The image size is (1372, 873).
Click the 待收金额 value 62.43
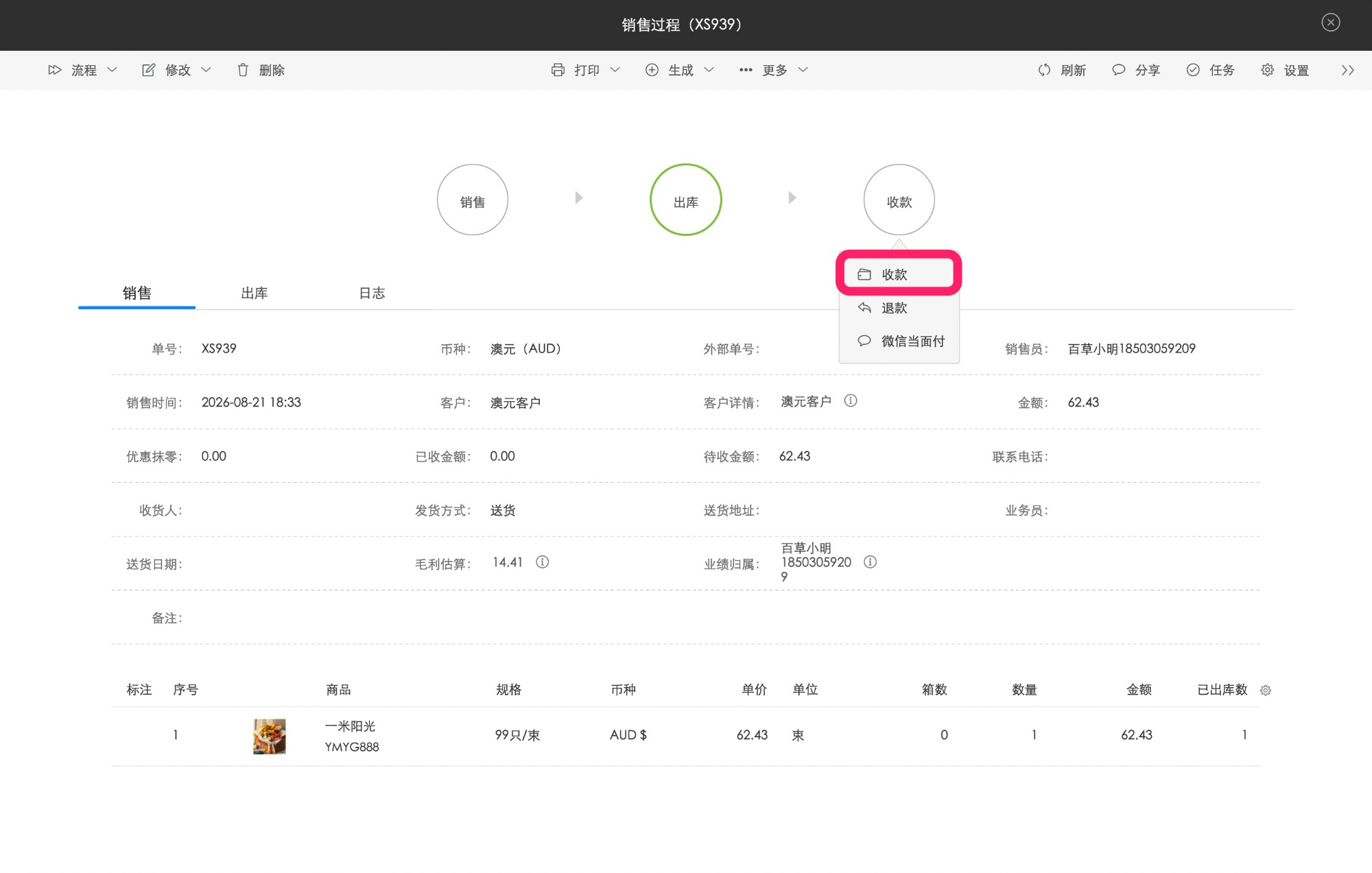[794, 456]
